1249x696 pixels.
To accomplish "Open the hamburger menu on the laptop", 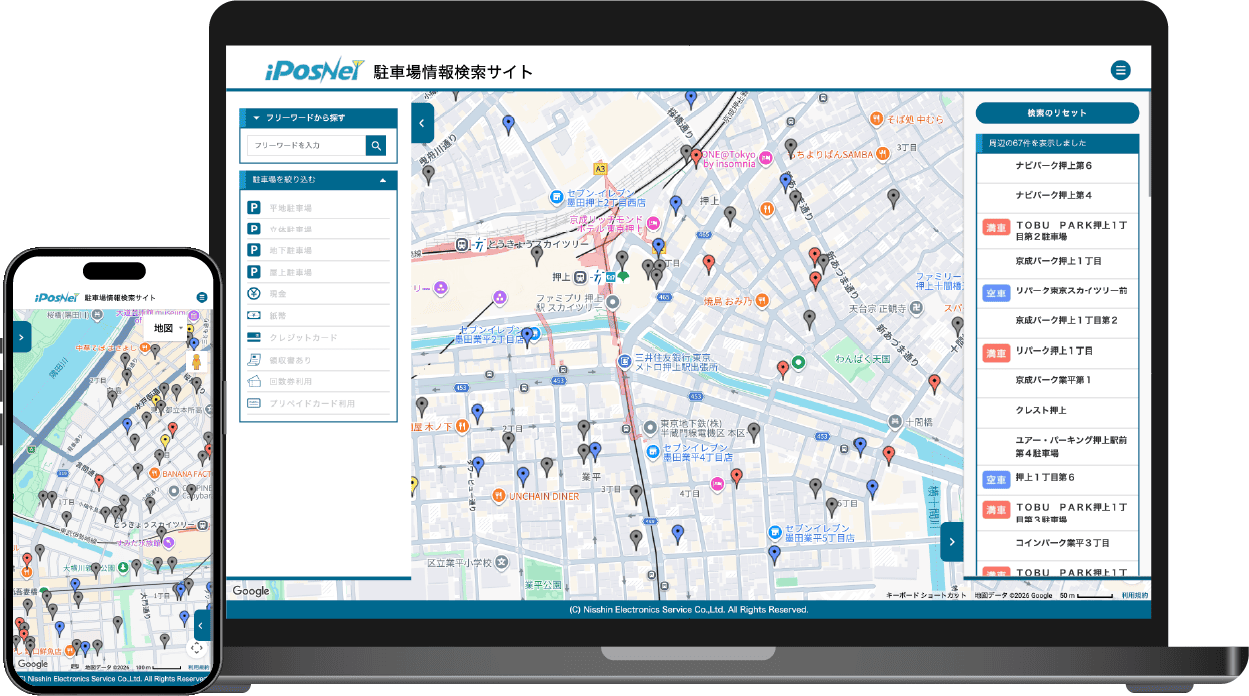I will click(x=1120, y=70).
